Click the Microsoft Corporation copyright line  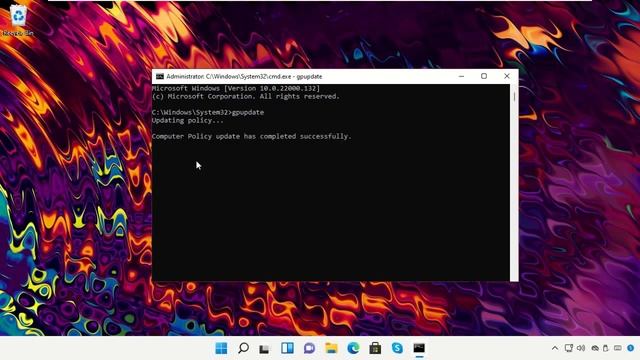(246, 96)
